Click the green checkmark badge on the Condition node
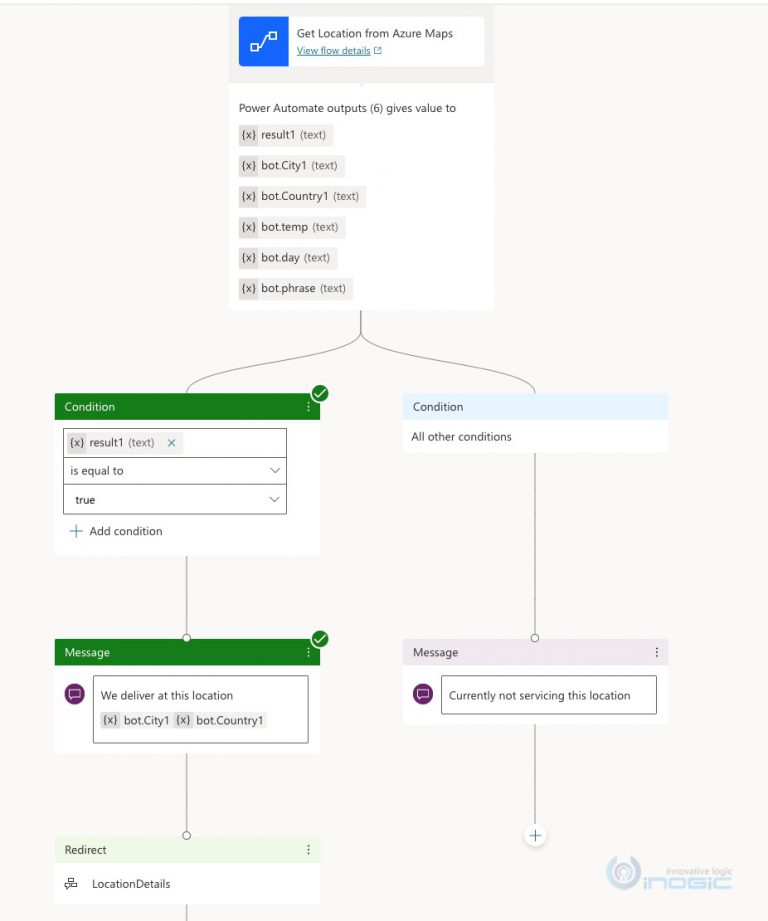The image size is (768, 921). [x=319, y=393]
